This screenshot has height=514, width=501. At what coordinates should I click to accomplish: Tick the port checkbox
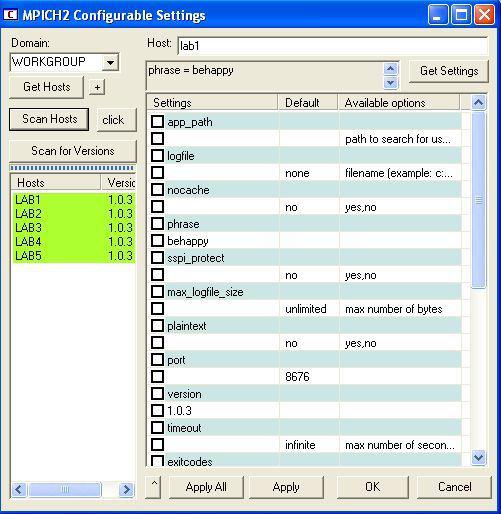(157, 359)
